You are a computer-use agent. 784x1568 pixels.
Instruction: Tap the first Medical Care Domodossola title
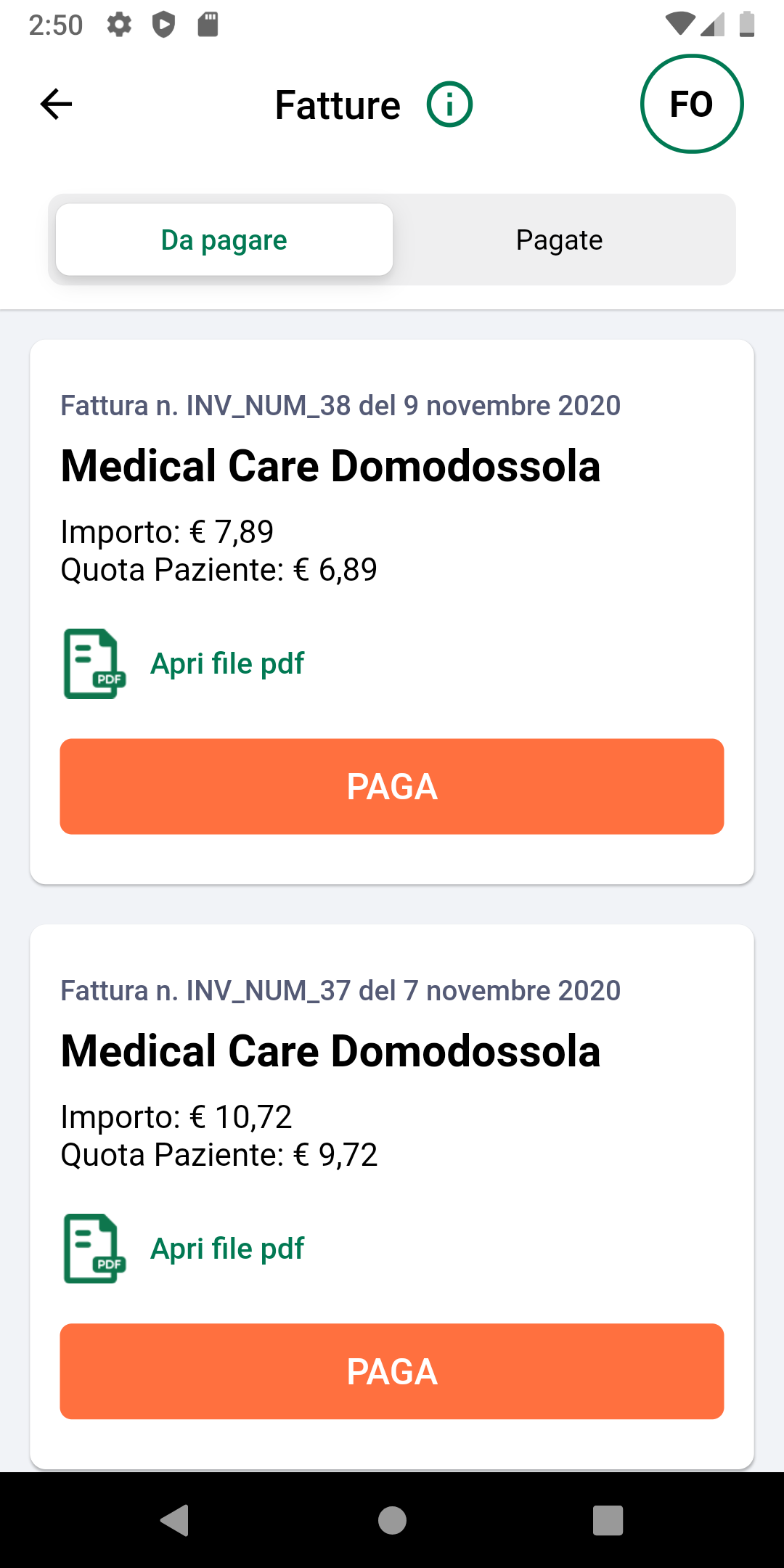(330, 466)
